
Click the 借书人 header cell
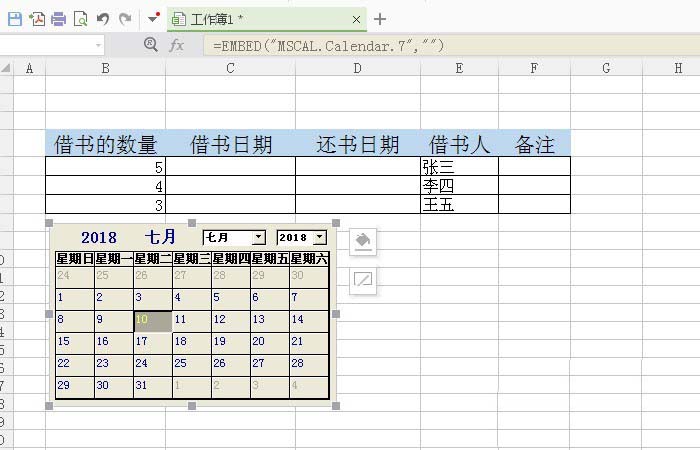pos(459,143)
